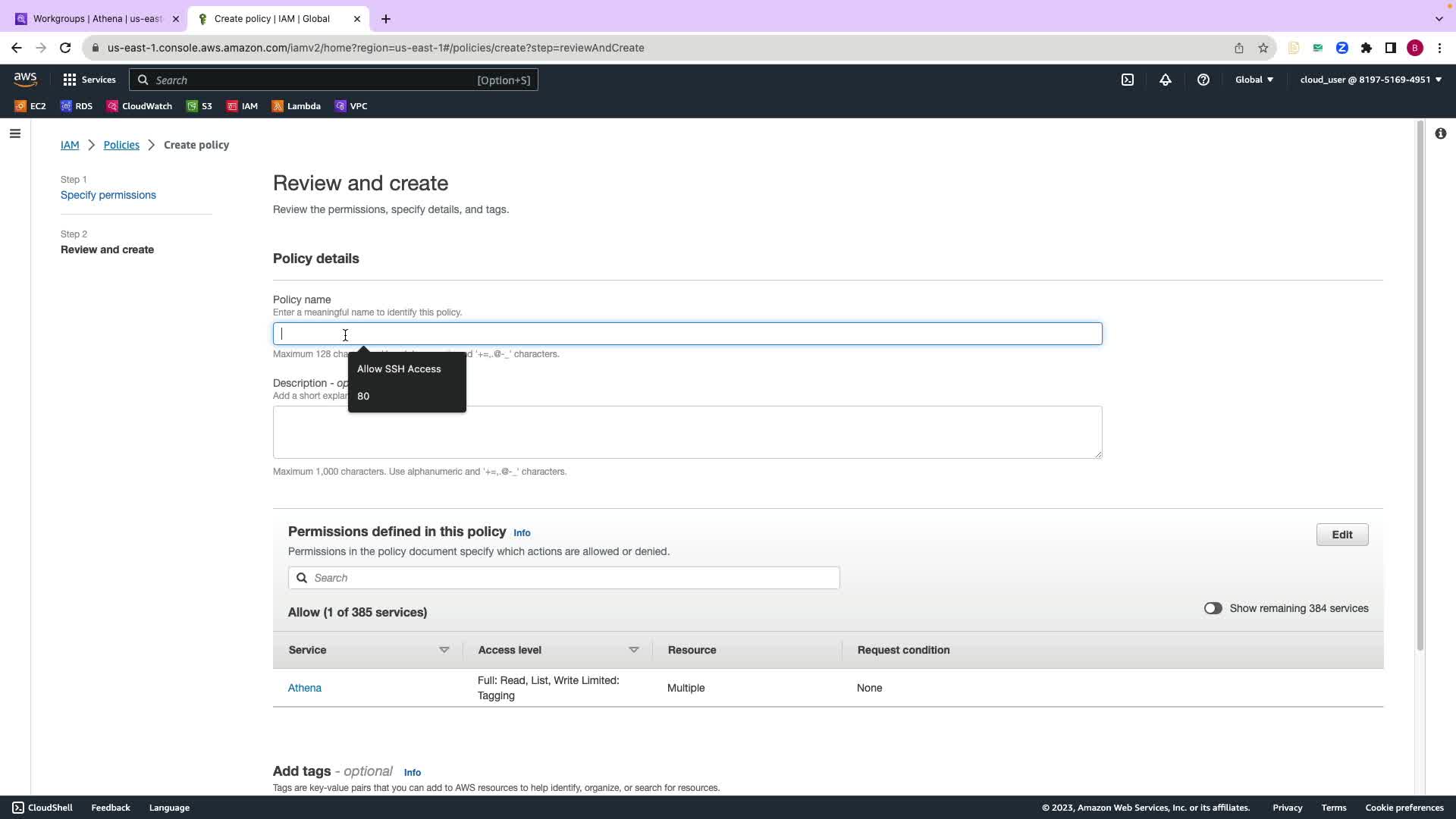Expand the Global region dropdown
The height and width of the screenshot is (819, 1456).
tap(1254, 80)
